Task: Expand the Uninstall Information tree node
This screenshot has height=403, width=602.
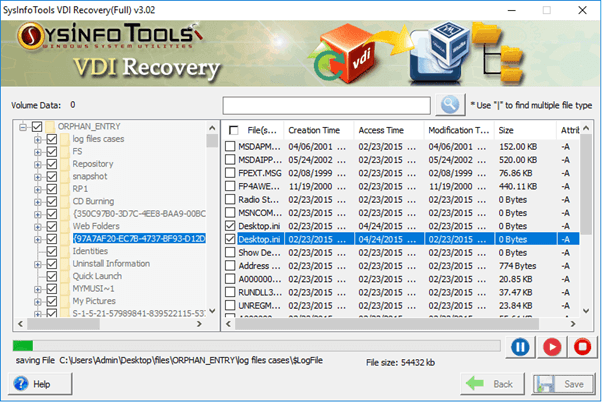Action: pyautogui.click(x=38, y=264)
